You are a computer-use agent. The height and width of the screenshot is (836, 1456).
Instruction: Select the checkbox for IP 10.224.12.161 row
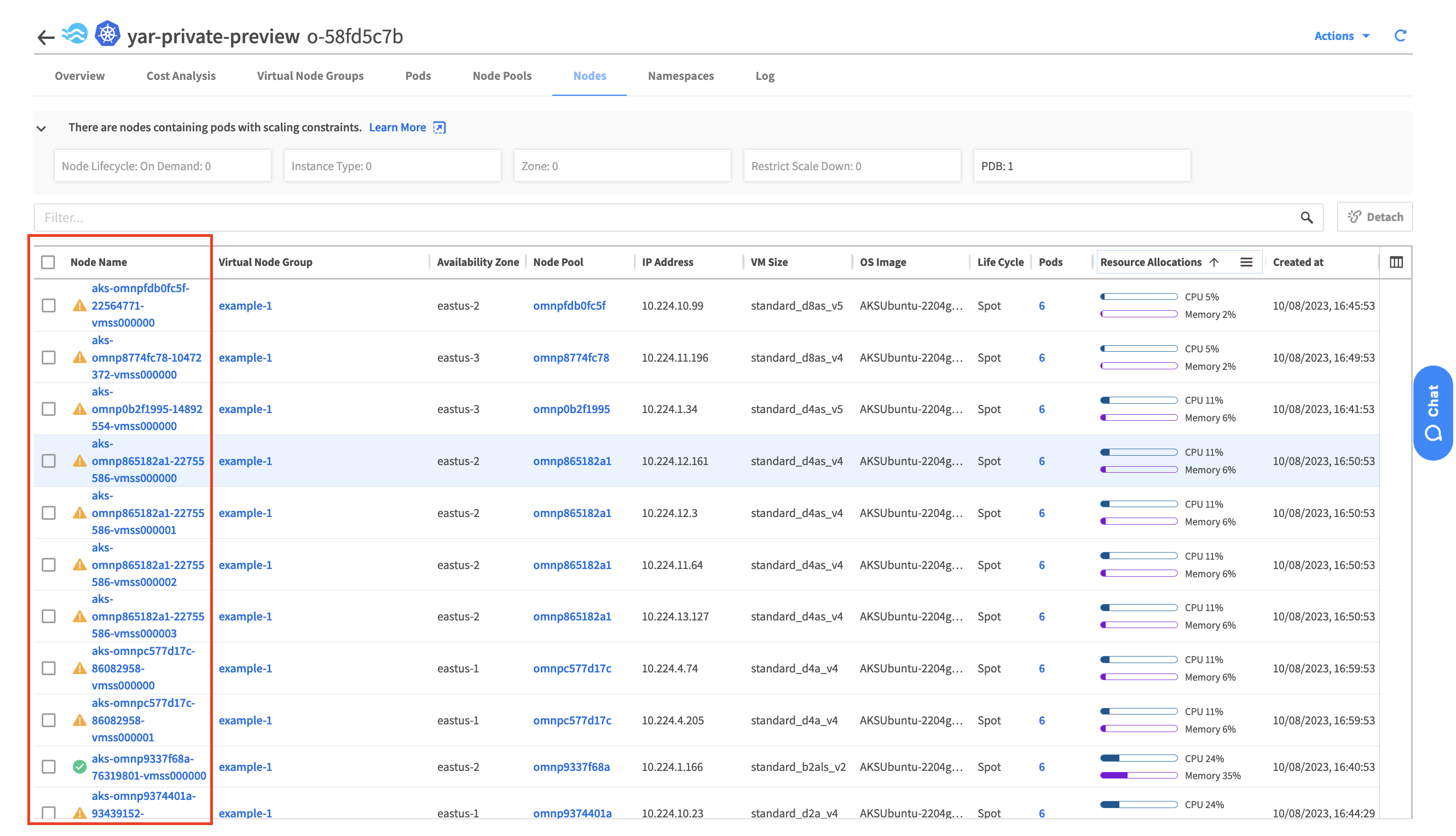(49, 461)
